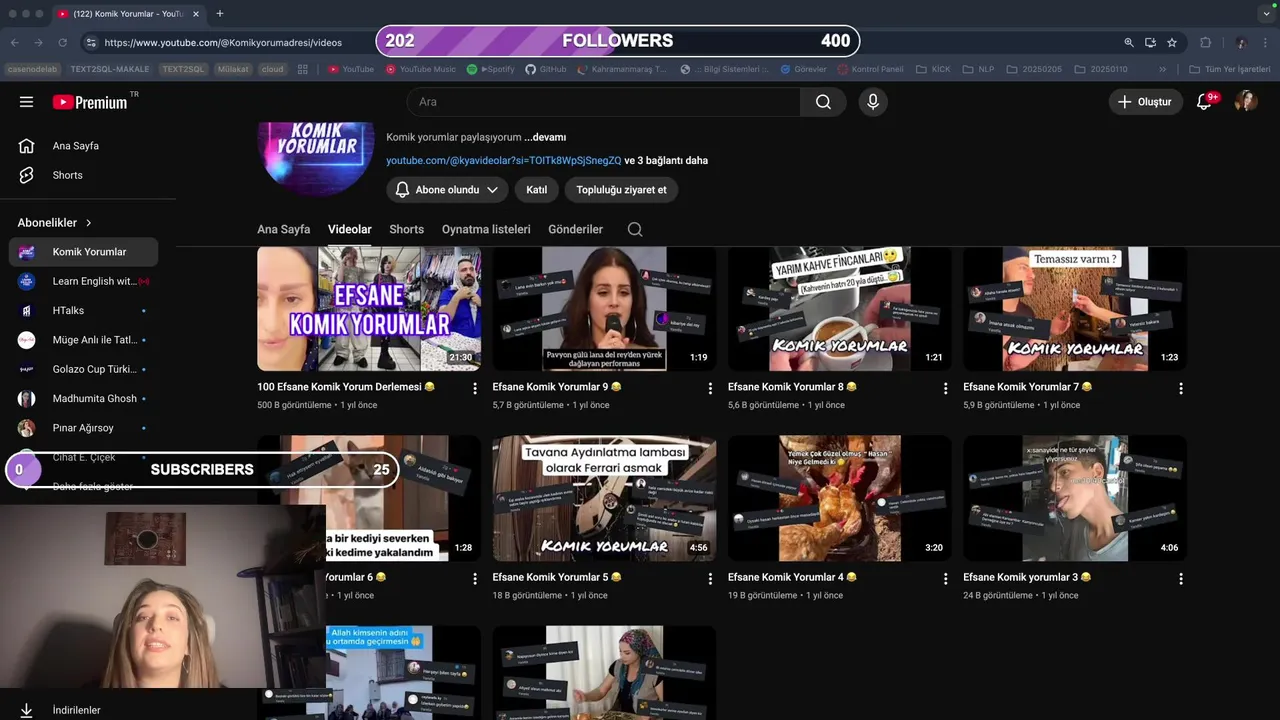Open Learn English subscription in sidebar
This screenshot has height=720, width=1280.
coord(83,281)
